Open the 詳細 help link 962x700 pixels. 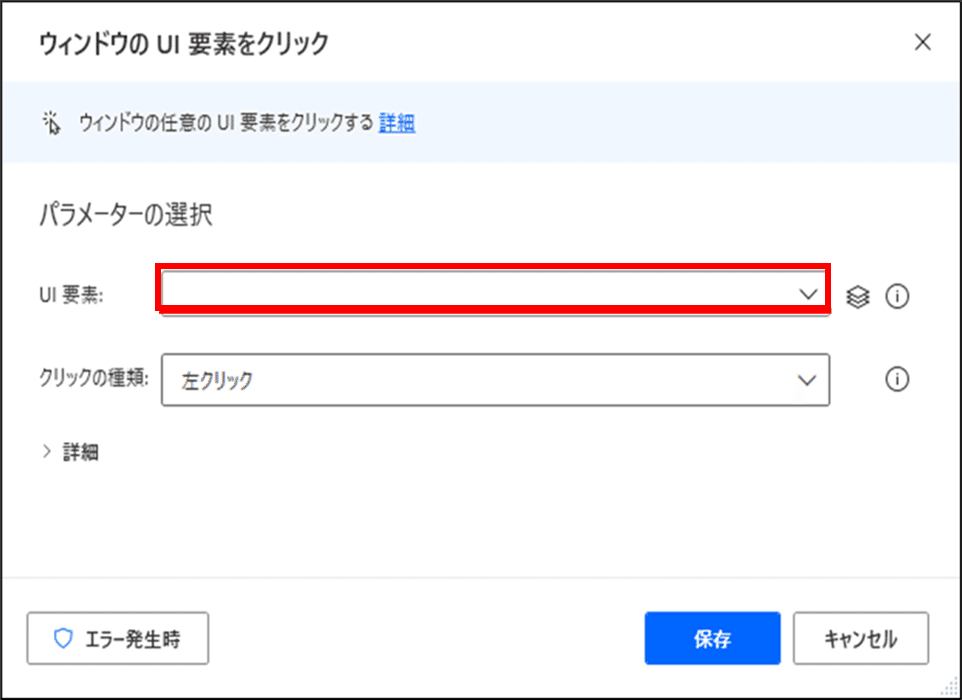point(397,123)
